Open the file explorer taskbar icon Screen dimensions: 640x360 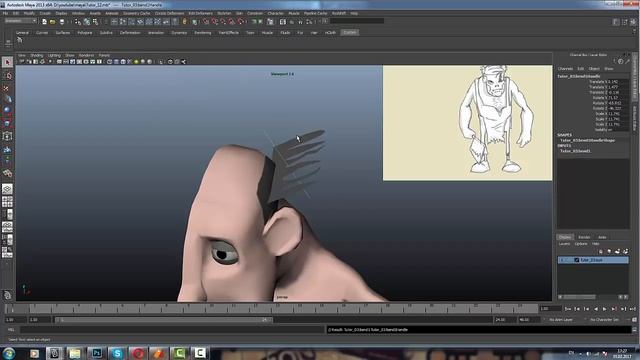pyautogui.click(x=75, y=353)
